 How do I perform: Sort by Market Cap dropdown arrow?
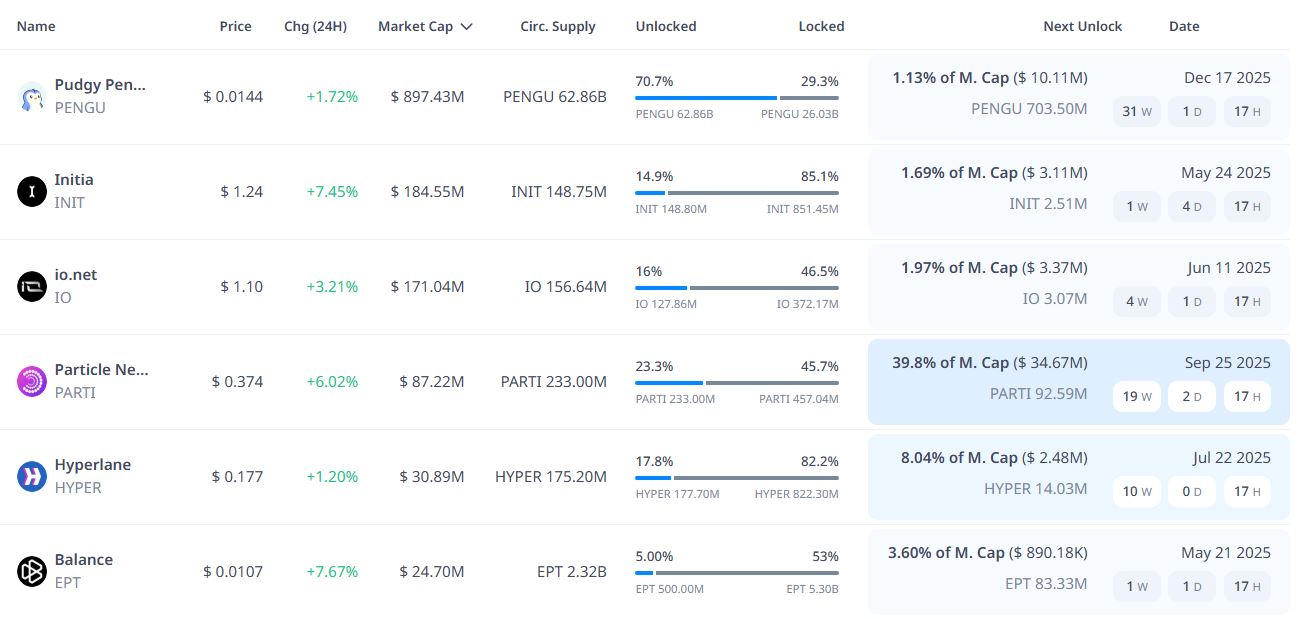click(466, 27)
